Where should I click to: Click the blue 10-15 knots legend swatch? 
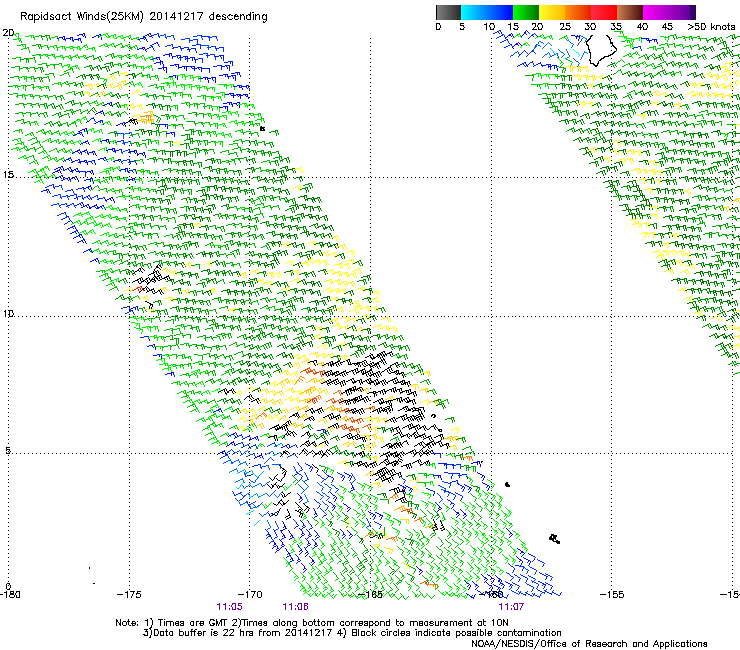(x=500, y=12)
